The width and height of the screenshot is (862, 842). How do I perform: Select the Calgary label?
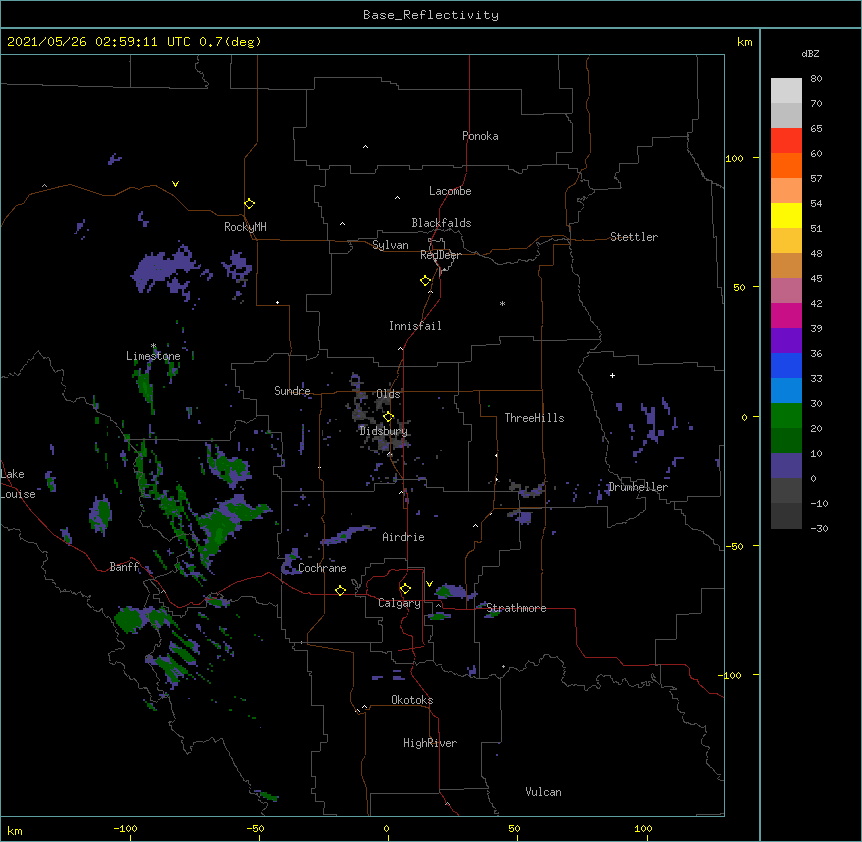point(400,603)
